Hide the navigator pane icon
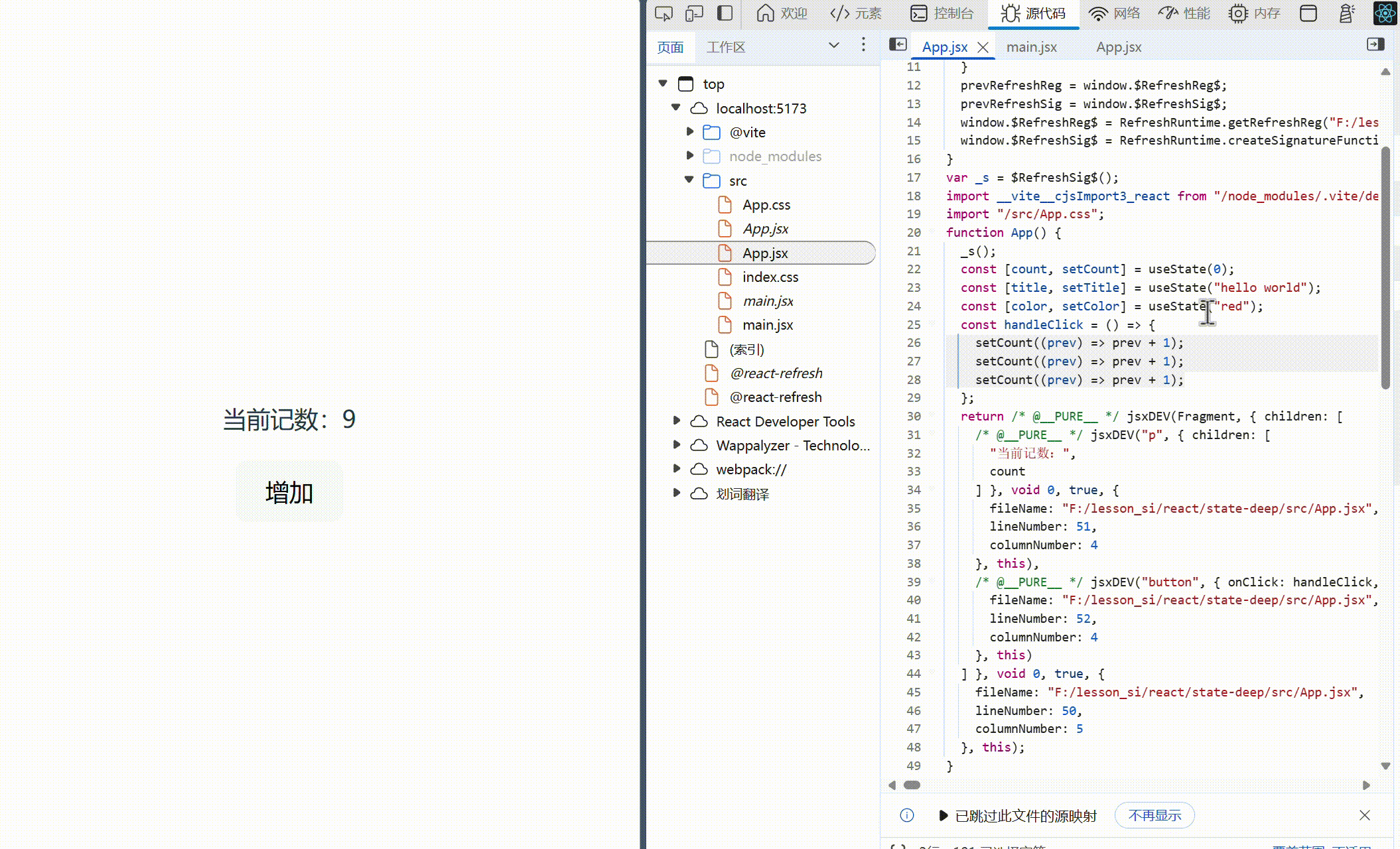This screenshot has height=849, width=1400. coord(898,44)
